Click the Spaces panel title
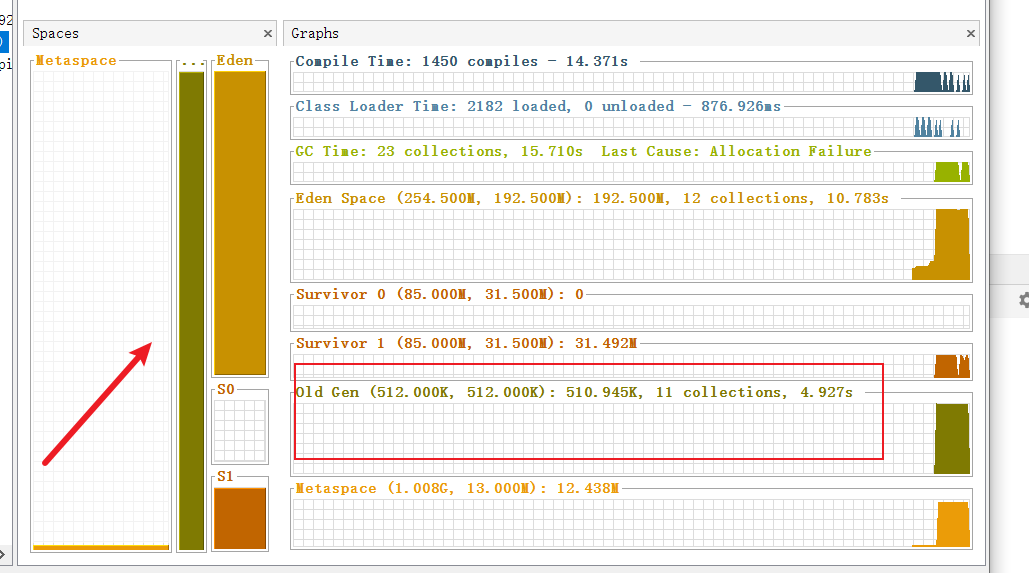 pyautogui.click(x=55, y=34)
